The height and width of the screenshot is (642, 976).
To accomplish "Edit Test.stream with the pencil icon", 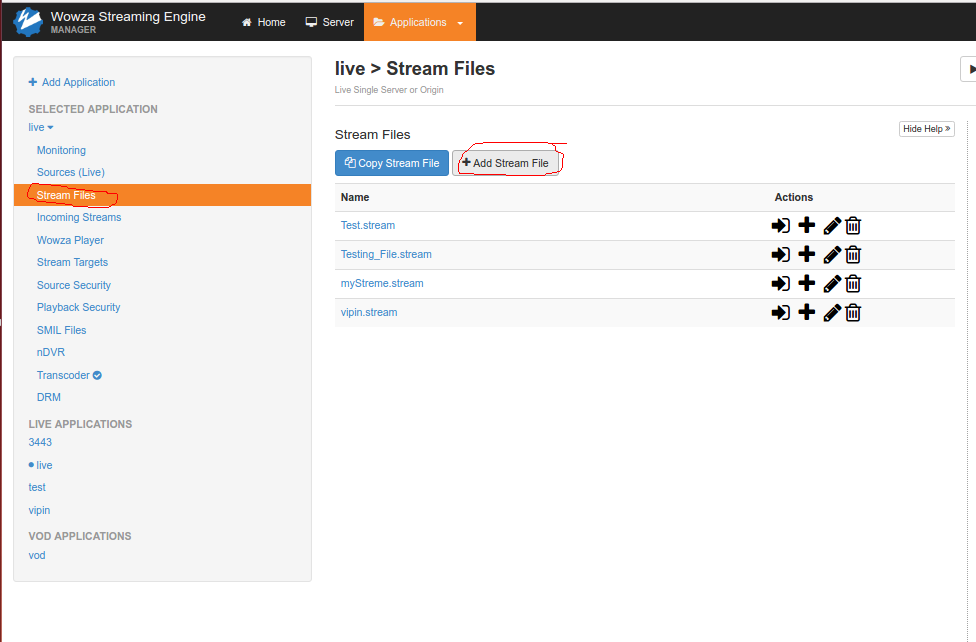I will point(832,225).
